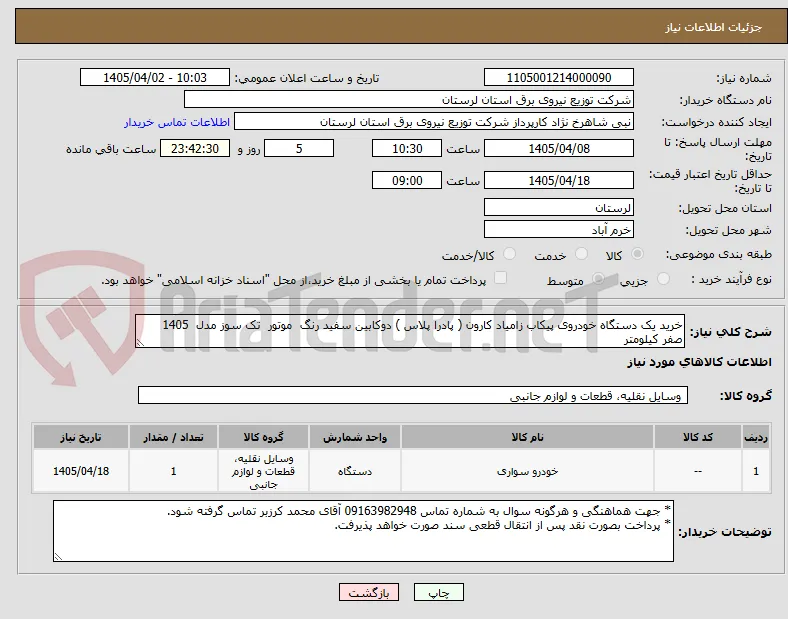Click the general need description text area
This screenshot has height=619, width=788.
[x=410, y=332]
